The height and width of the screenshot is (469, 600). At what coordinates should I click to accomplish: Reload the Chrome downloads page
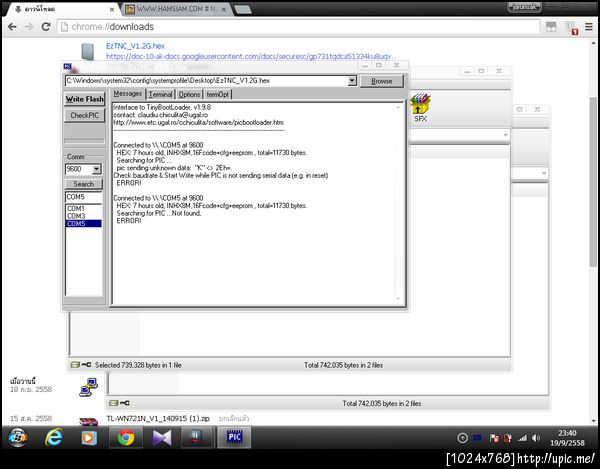[x=46, y=27]
